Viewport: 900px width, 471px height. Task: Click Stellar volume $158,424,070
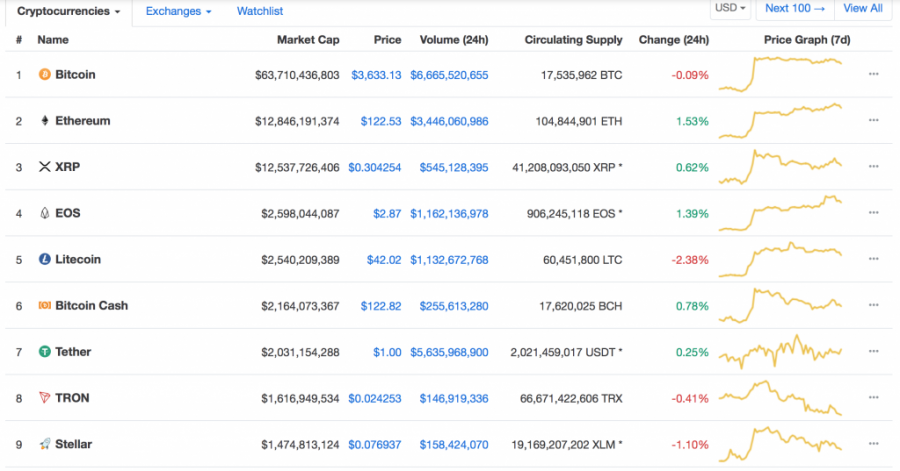(454, 445)
